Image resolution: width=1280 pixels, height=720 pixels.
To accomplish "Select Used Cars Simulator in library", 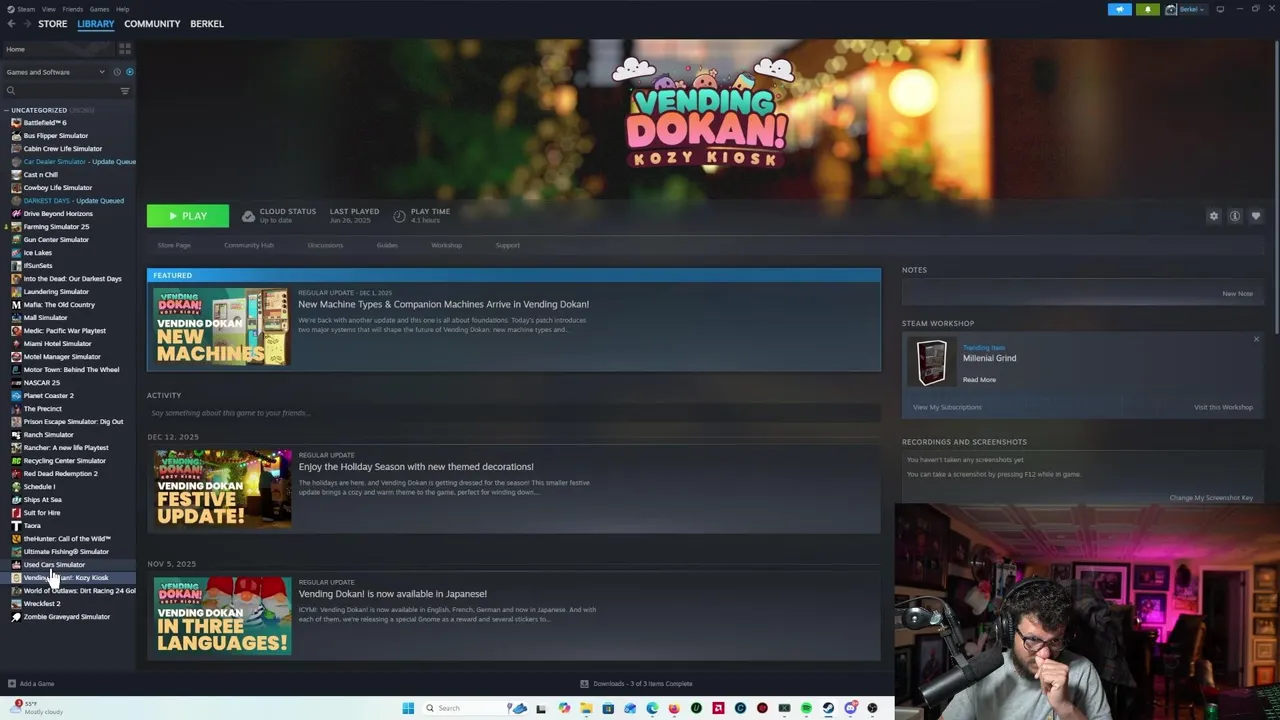I will [x=54, y=565].
